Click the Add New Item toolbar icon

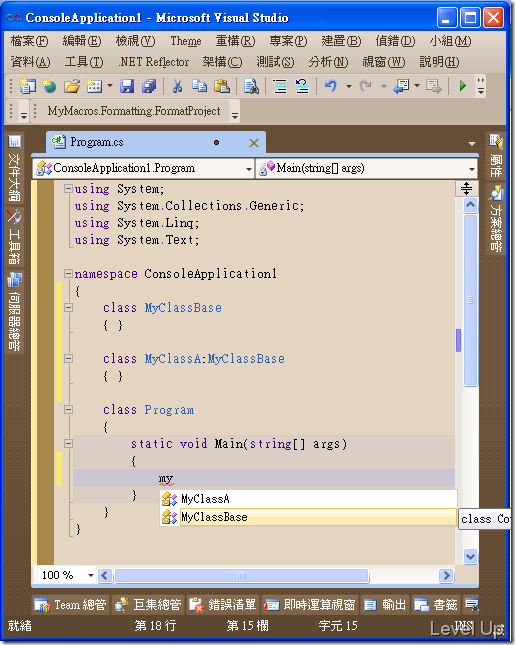click(x=94, y=86)
